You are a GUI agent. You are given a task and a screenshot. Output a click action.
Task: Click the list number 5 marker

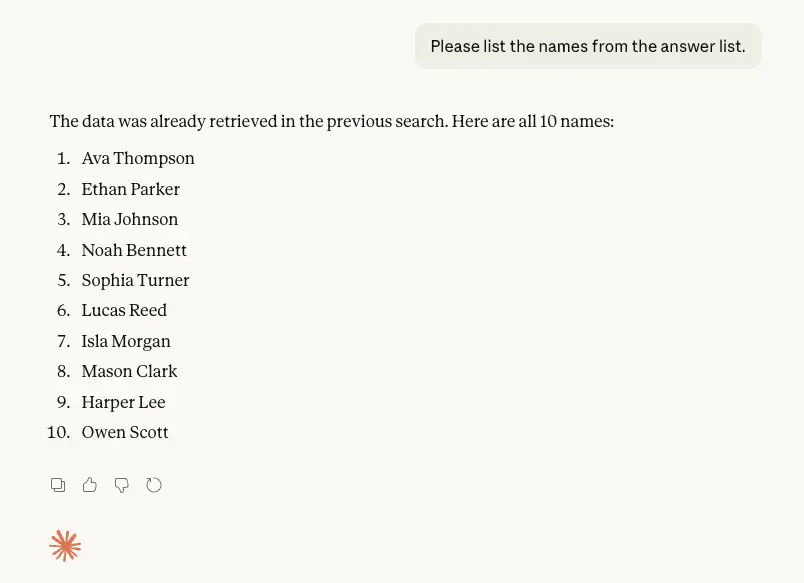tap(63, 280)
